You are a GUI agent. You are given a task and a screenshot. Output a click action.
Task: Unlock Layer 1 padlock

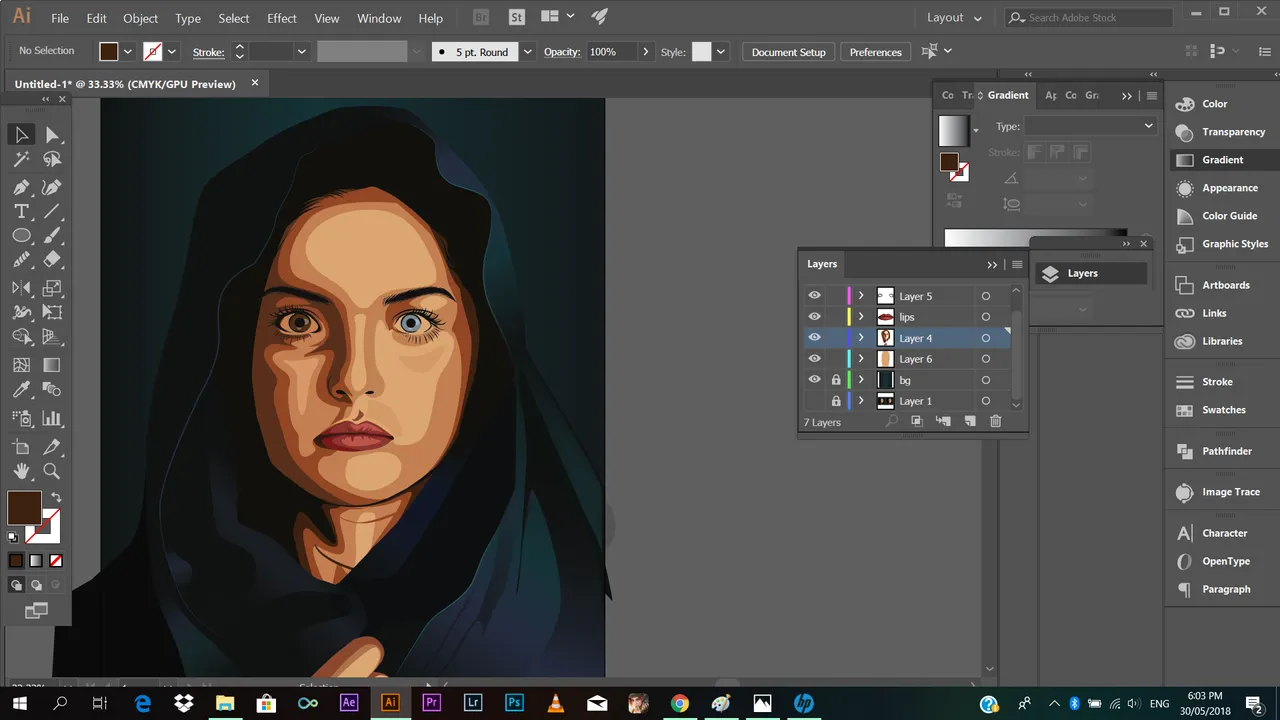click(x=836, y=401)
